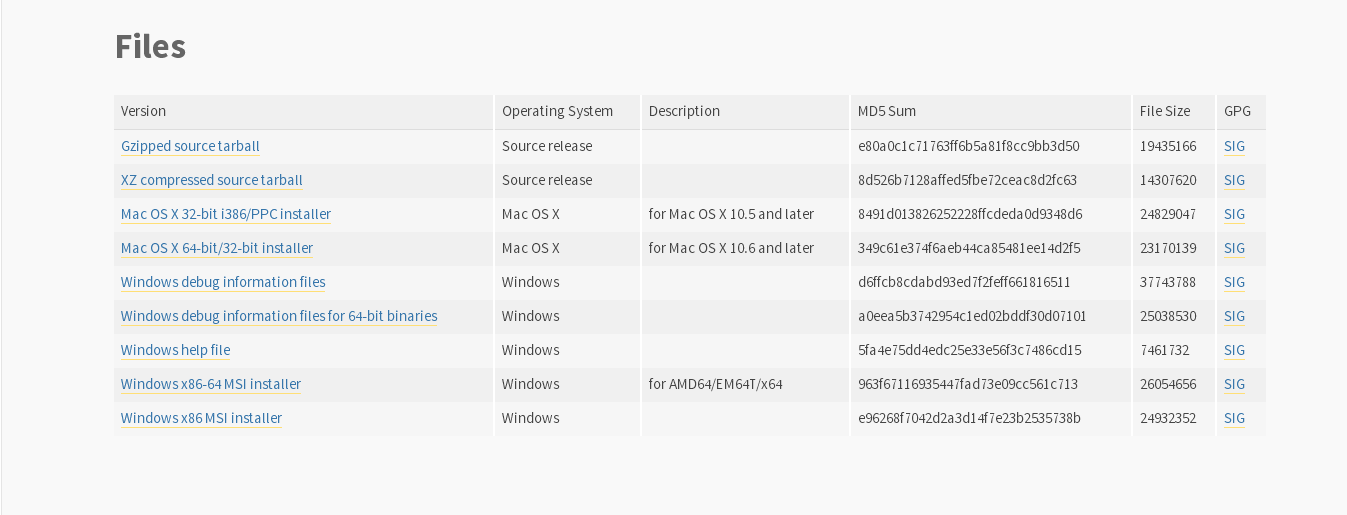Image resolution: width=1347 pixels, height=515 pixels.
Task: Open SIG for Windows help file
Action: point(1235,350)
